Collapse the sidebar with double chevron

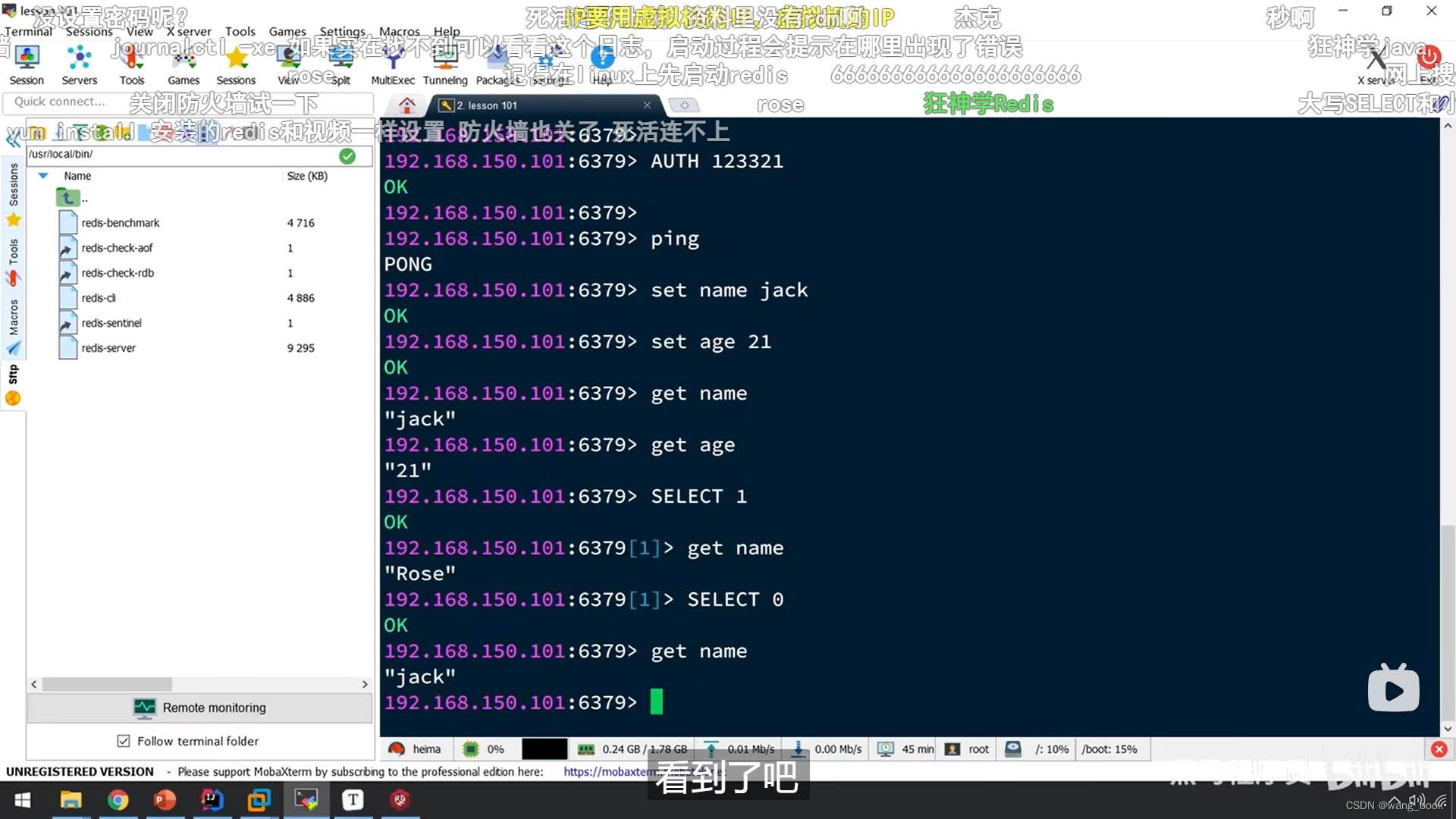click(13, 139)
